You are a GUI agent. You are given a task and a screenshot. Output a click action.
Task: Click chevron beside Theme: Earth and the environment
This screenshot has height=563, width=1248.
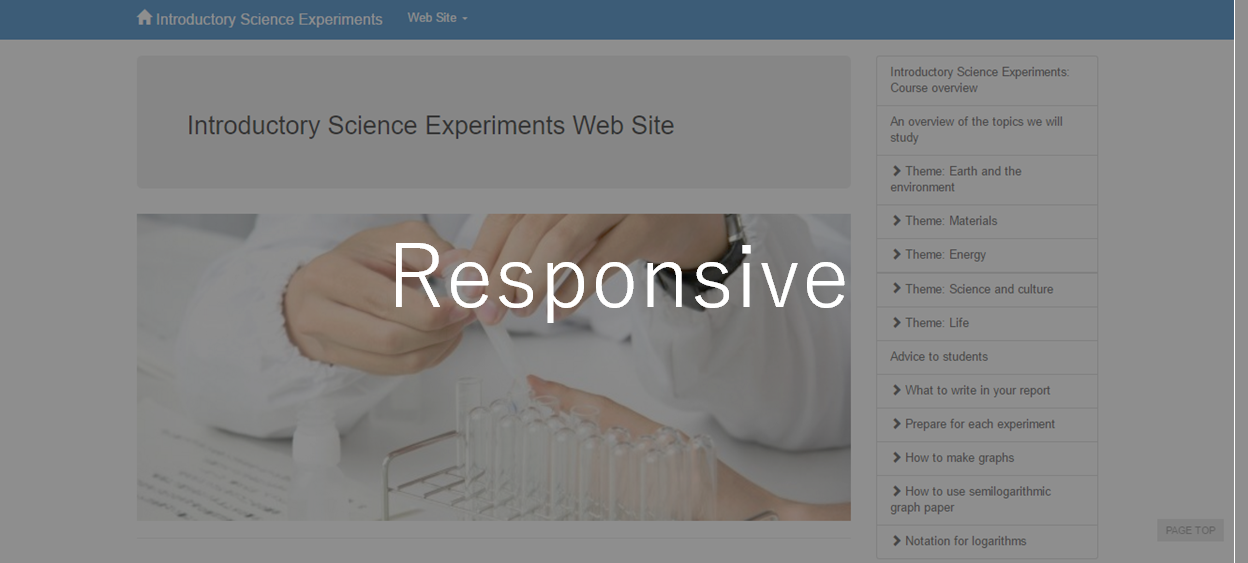897,171
